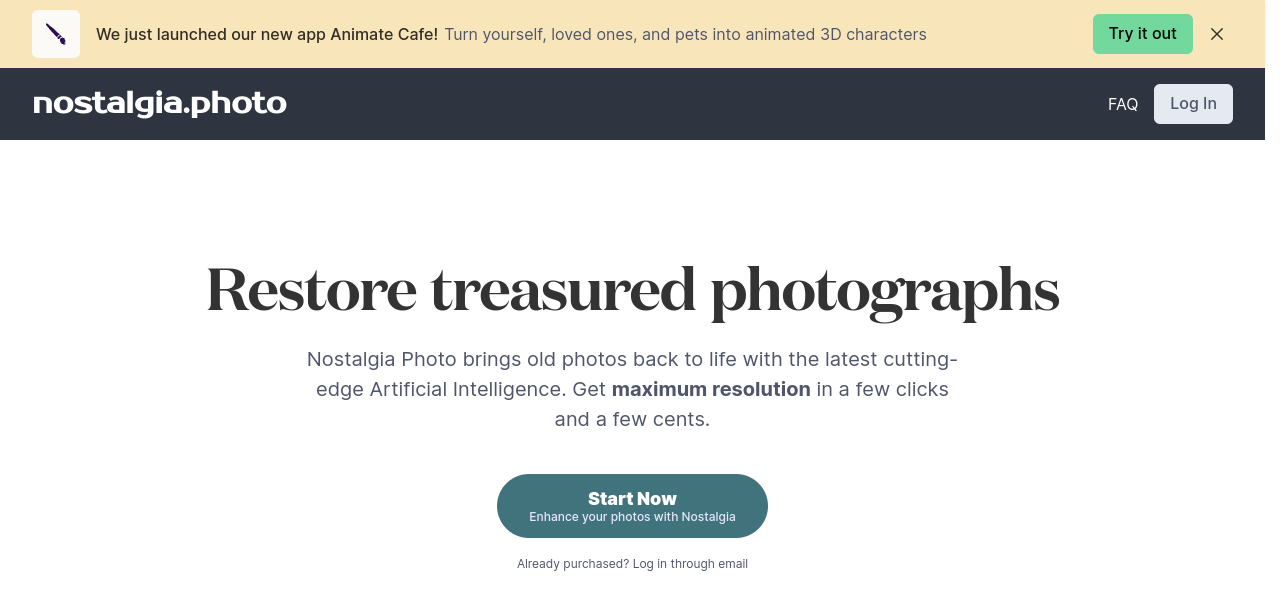Click the Restore treasured photographs heading
The width and height of the screenshot is (1280, 600).
pyautogui.click(x=632, y=291)
